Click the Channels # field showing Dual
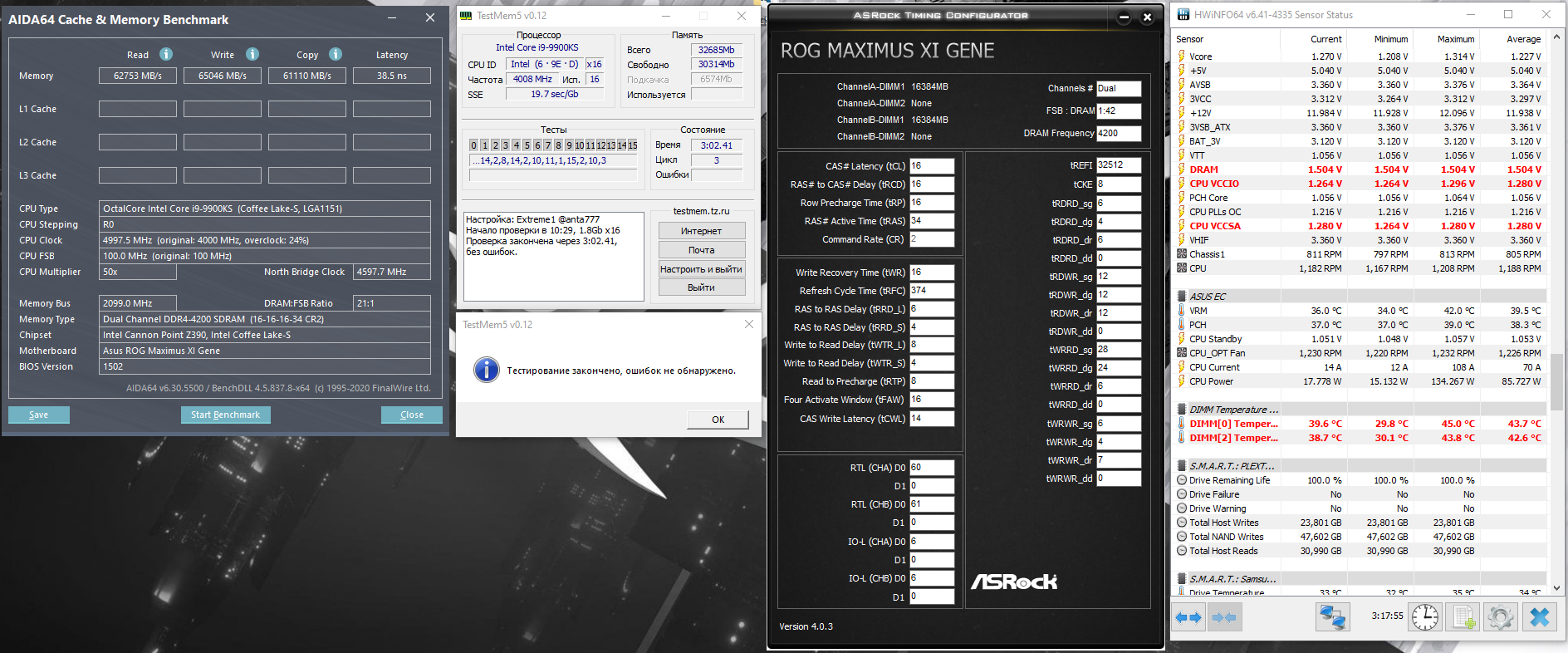 click(x=1119, y=88)
